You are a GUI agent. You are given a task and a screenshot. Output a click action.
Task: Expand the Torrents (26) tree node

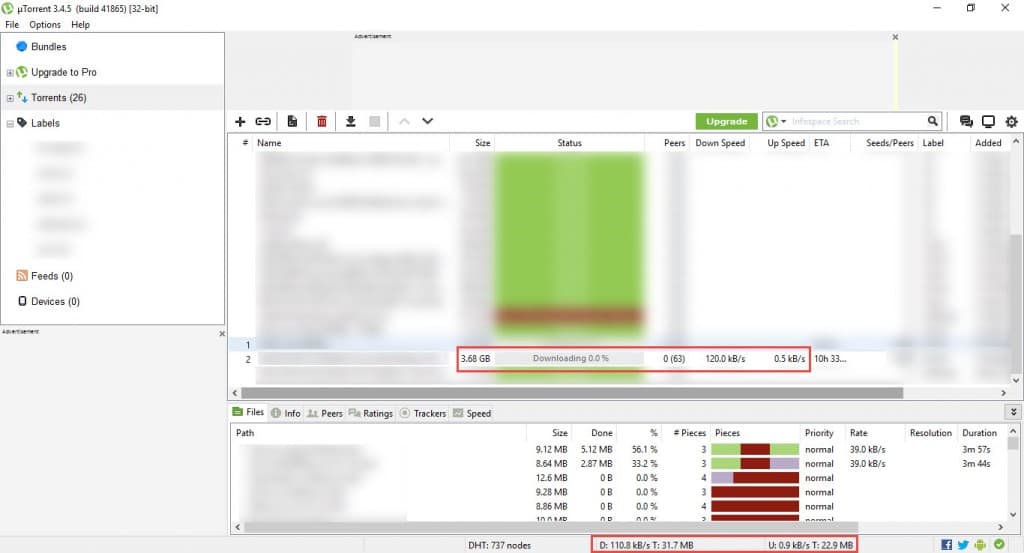click(10, 98)
